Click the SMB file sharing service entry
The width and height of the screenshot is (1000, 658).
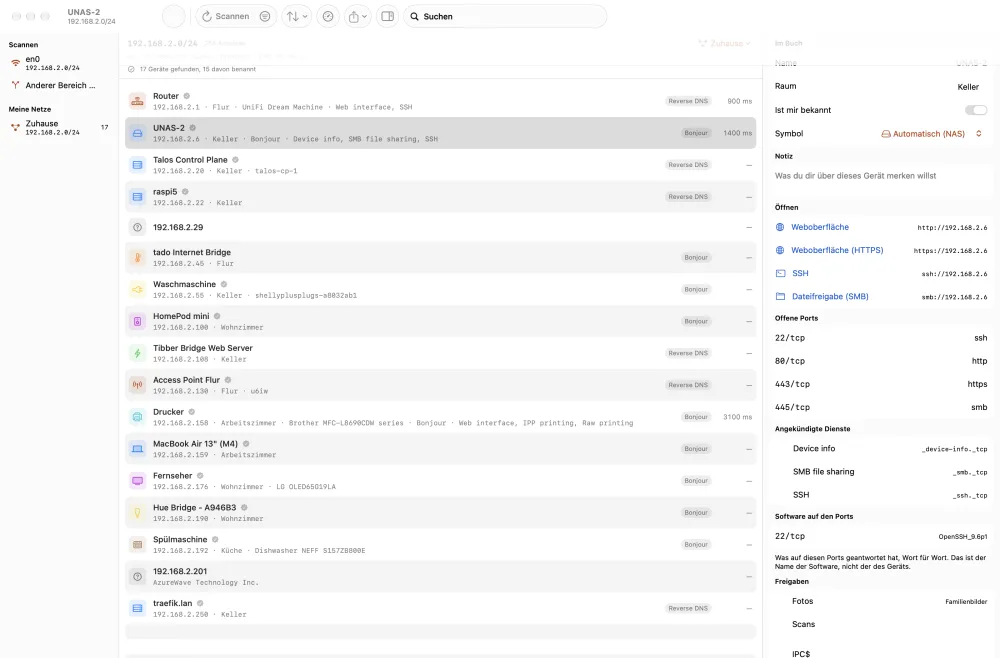click(x=881, y=472)
